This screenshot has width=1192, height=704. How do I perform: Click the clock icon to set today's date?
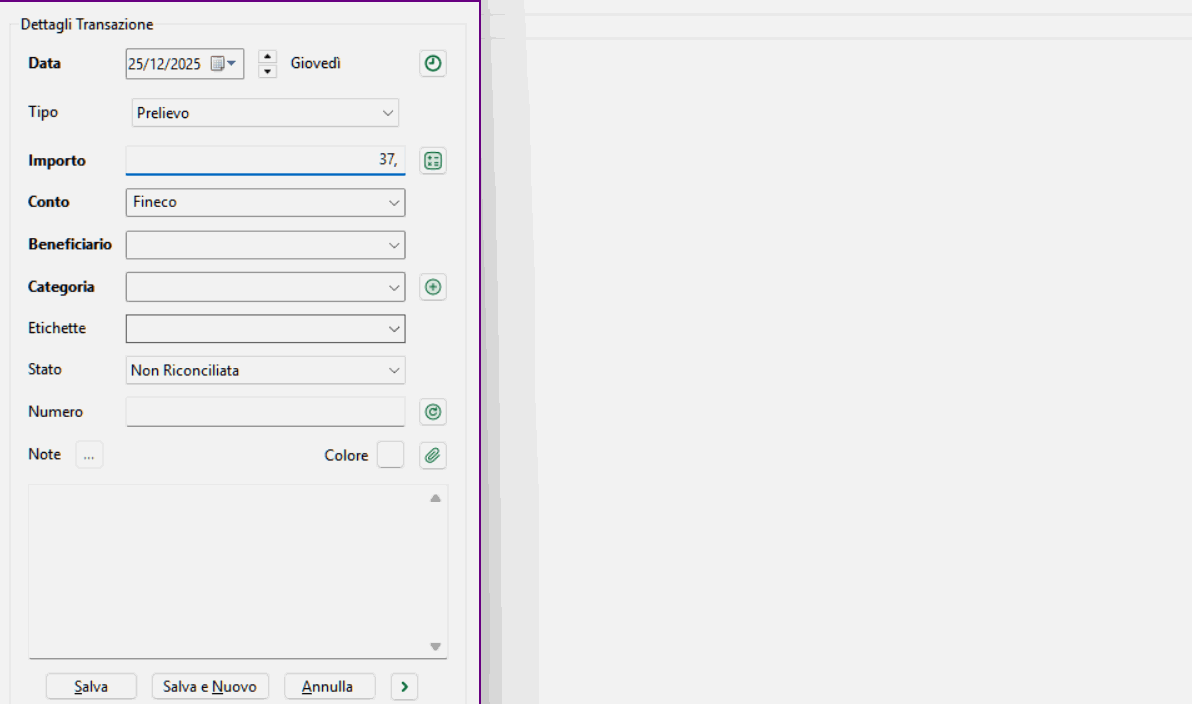[x=432, y=64]
